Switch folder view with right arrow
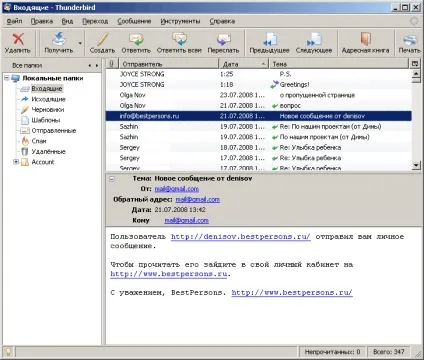Screen dimensions: 424x360 [x=97, y=65]
